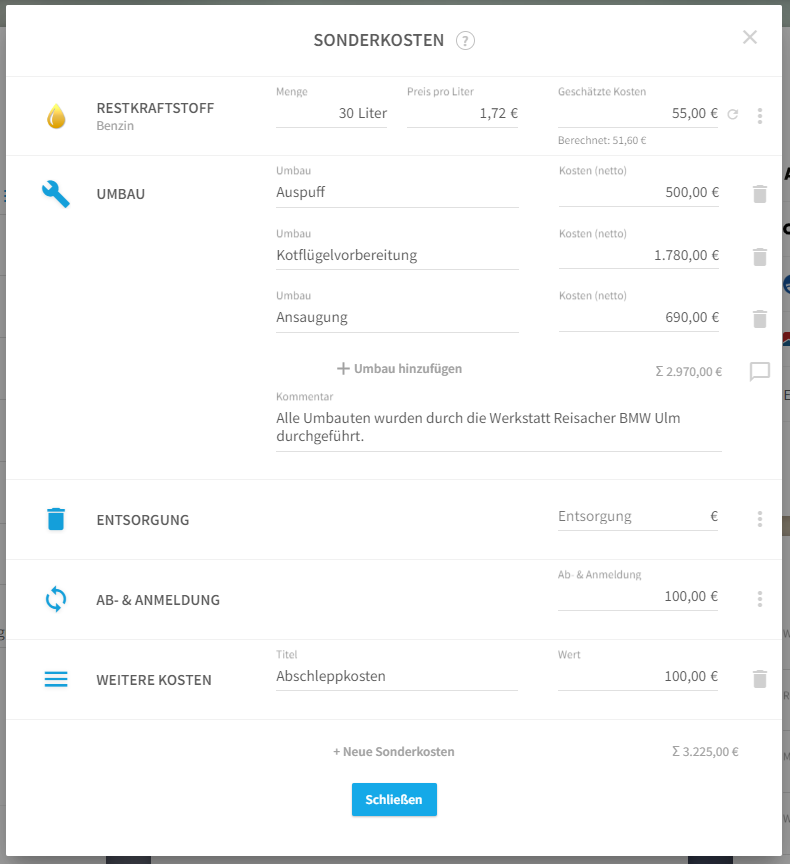The width and height of the screenshot is (790, 864).
Task: Delete the Kotflügelvorbereitung entry
Action: [x=760, y=257]
